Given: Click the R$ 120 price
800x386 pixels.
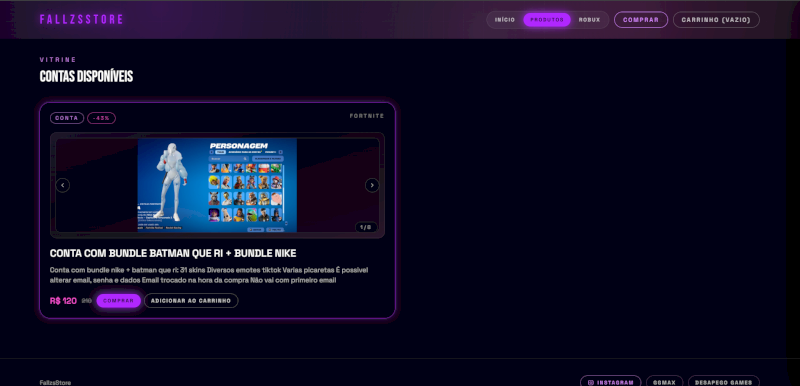Looking at the screenshot, I should click(x=63, y=301).
